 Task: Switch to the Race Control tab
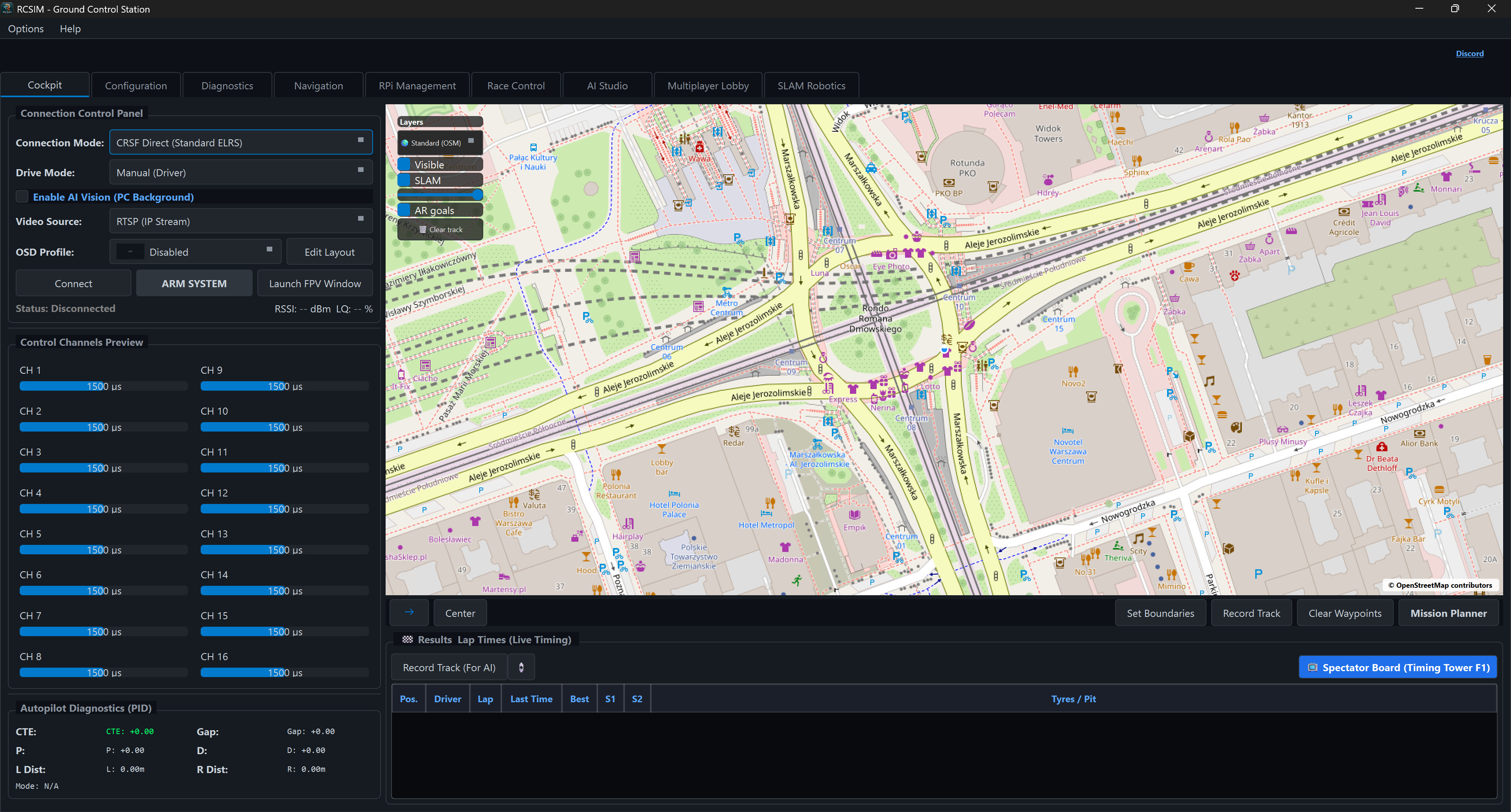(x=515, y=86)
